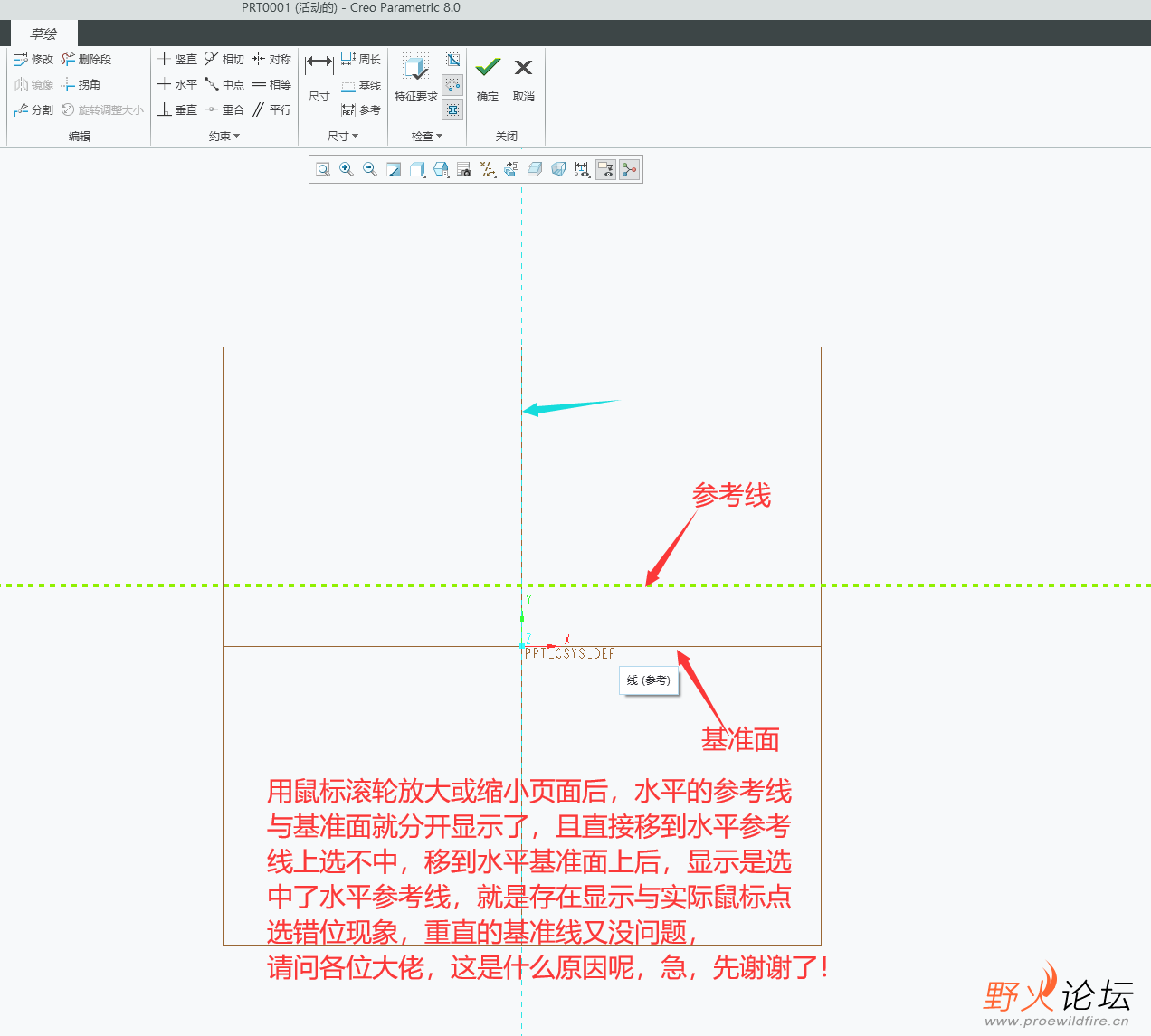Select the 修改 (Modify) tool

tap(33, 60)
